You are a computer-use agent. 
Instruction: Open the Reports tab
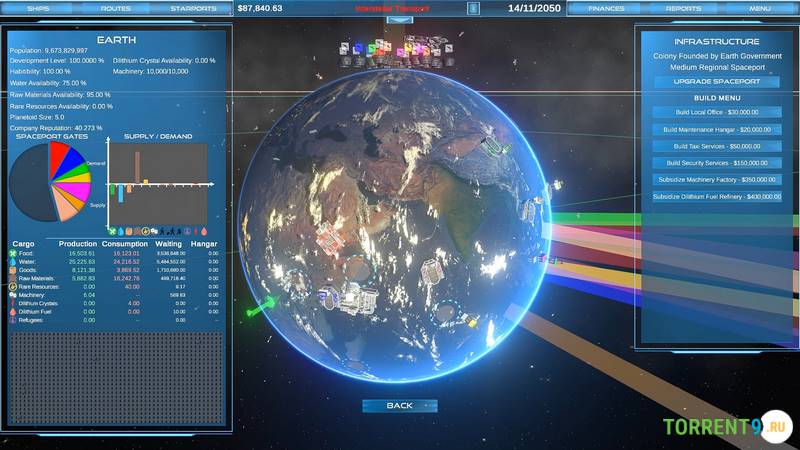683,8
